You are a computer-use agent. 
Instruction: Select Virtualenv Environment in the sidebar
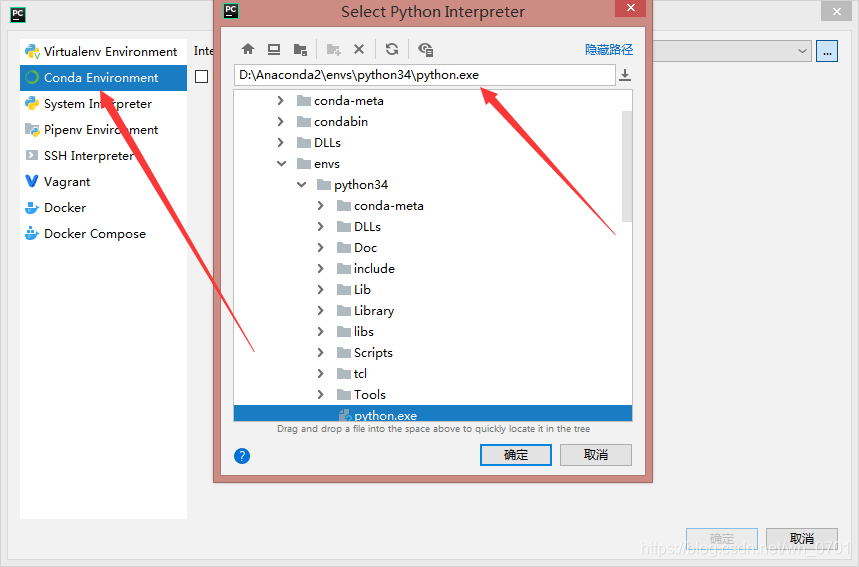click(x=103, y=51)
